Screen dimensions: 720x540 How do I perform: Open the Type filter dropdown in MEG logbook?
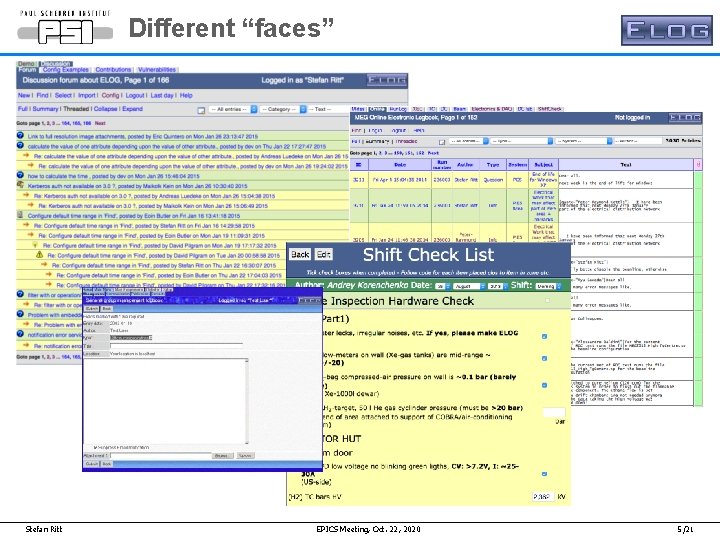522,141
